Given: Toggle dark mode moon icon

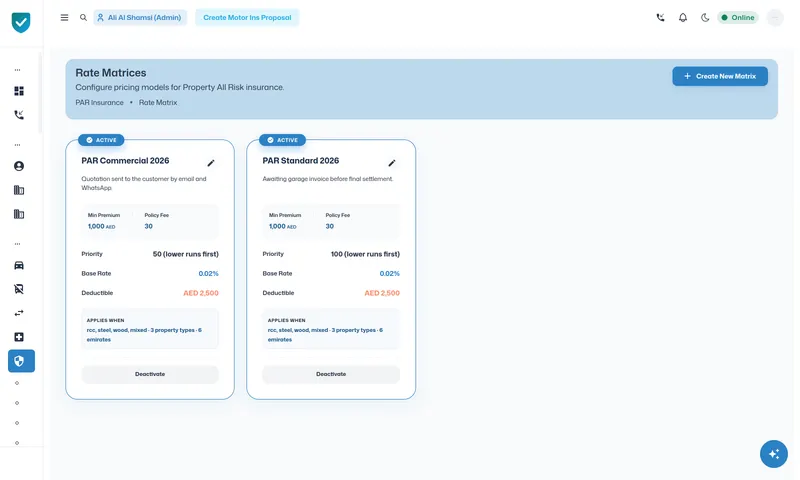Looking at the screenshot, I should pos(705,17).
